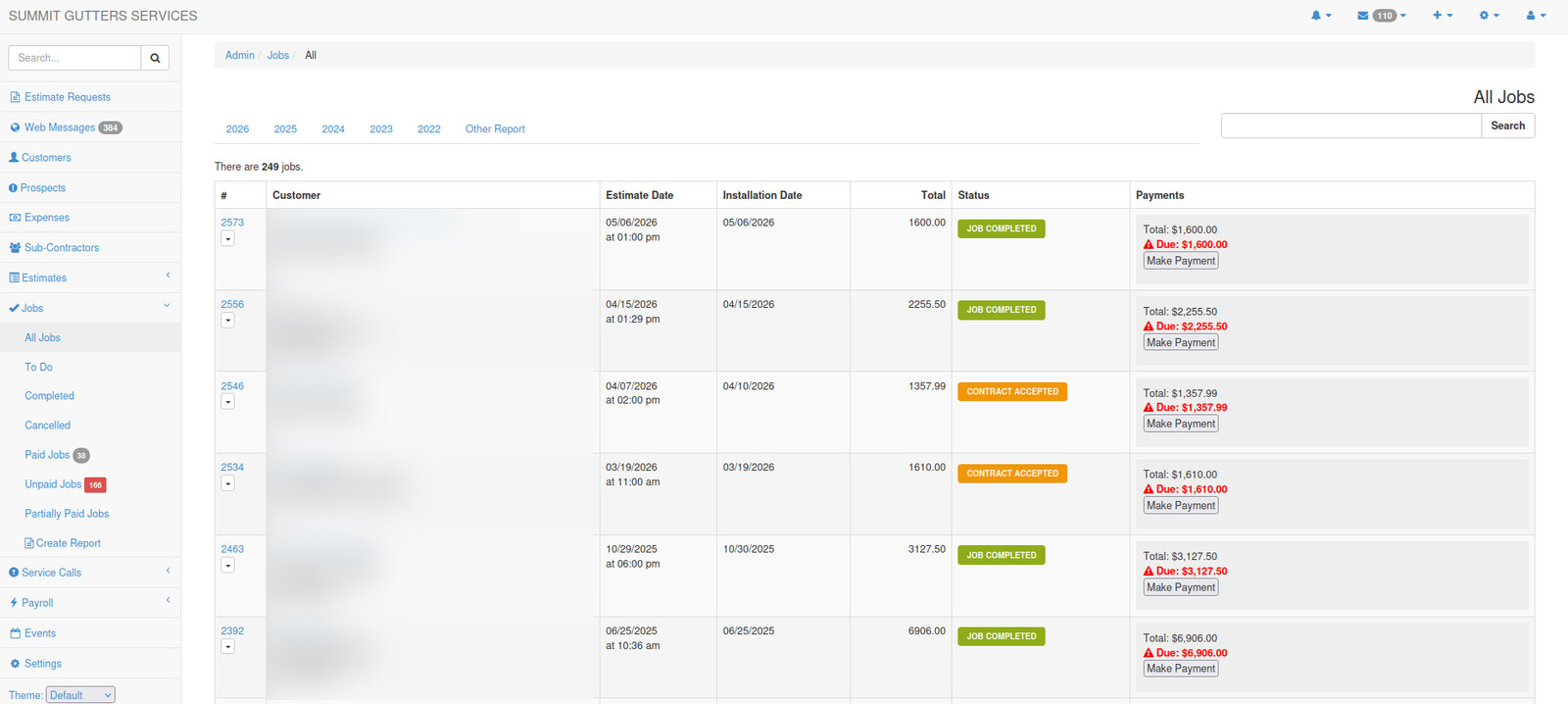Click the Search button beside All Jobs field
This screenshot has width=1568, height=704.
[x=1507, y=126]
